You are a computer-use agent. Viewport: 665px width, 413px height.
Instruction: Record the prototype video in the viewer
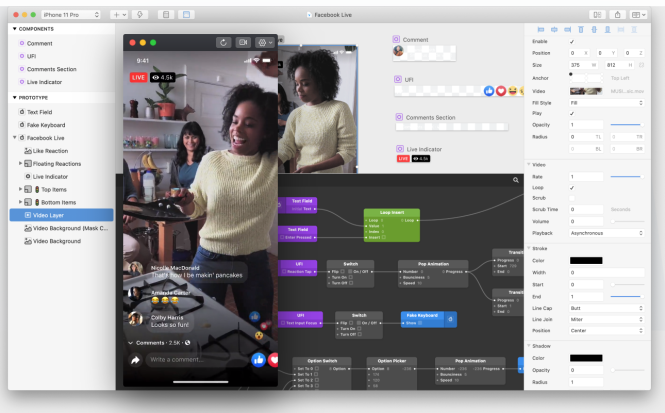[x=243, y=42]
